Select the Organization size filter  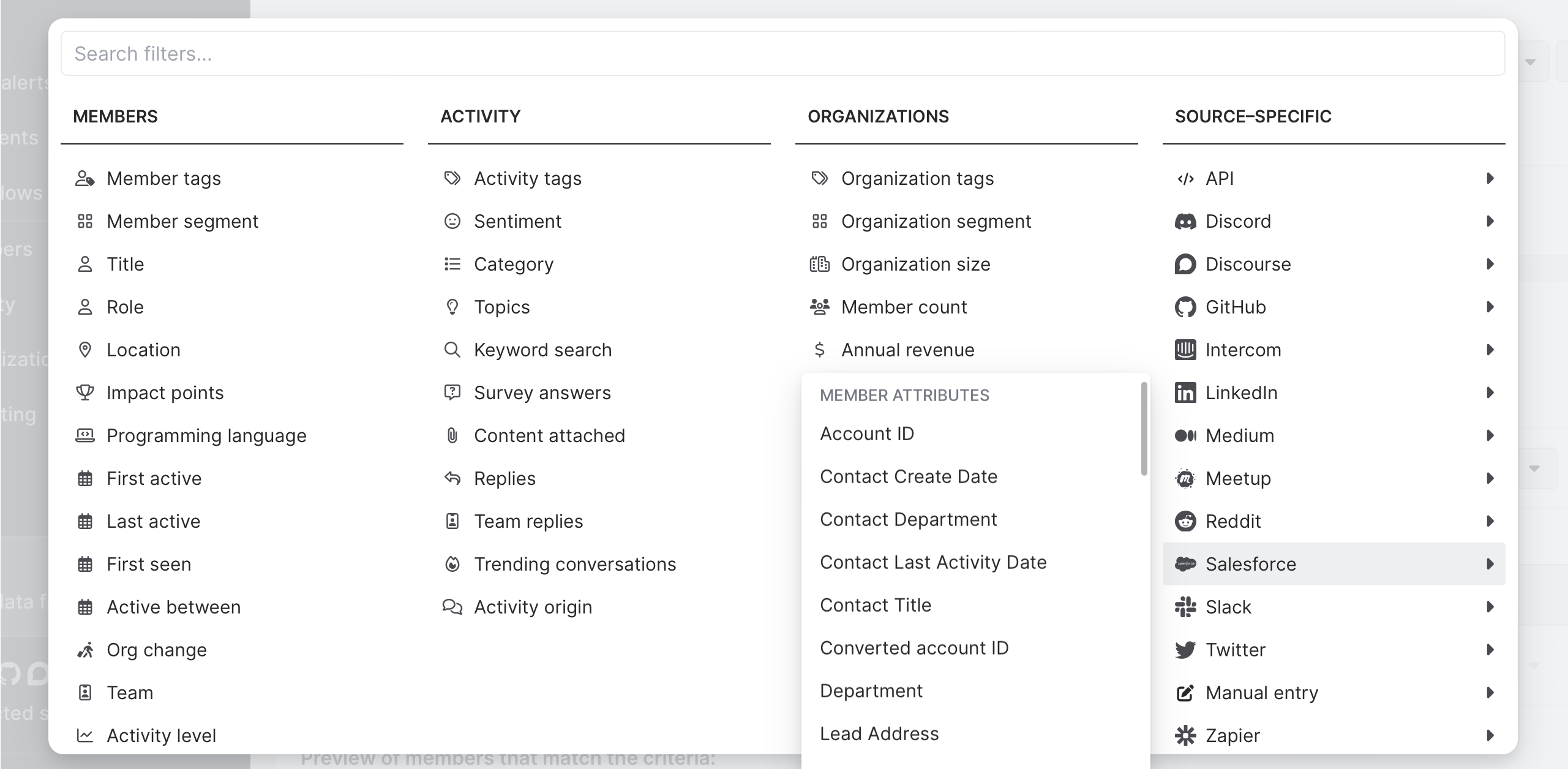[915, 264]
